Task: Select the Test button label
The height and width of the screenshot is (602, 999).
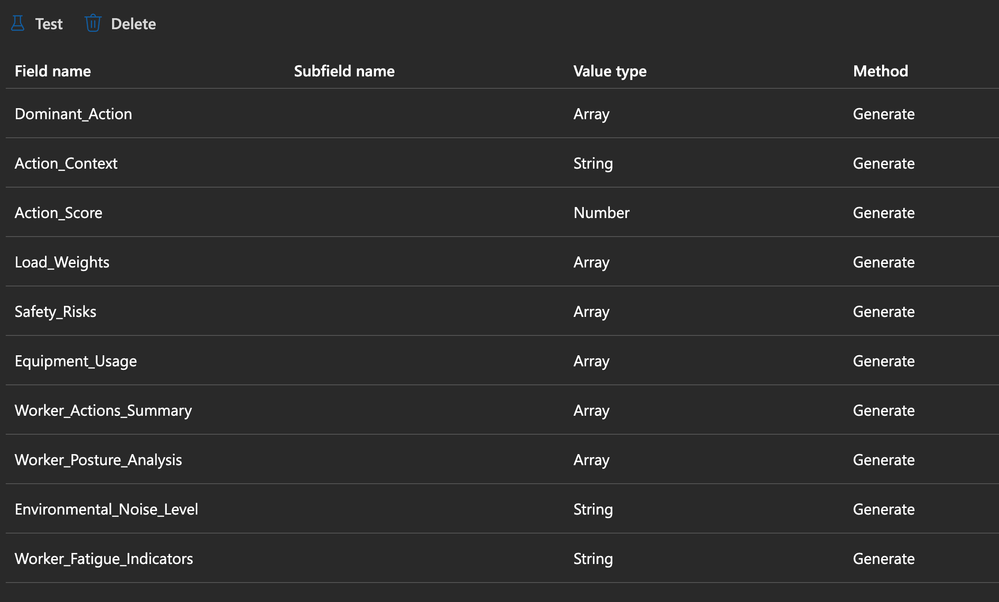Action: click(x=49, y=24)
